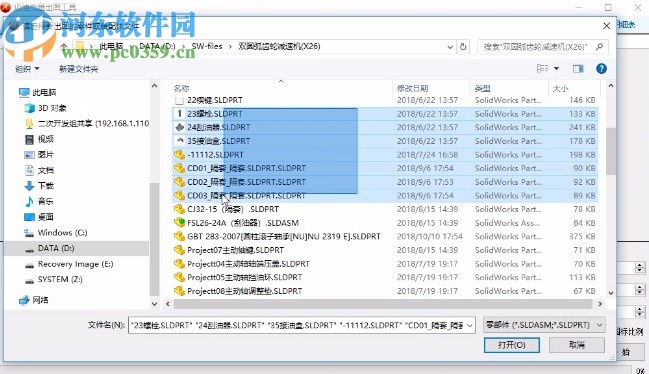Click the icon of 35接油盘.SLDPRT

[x=180, y=141]
